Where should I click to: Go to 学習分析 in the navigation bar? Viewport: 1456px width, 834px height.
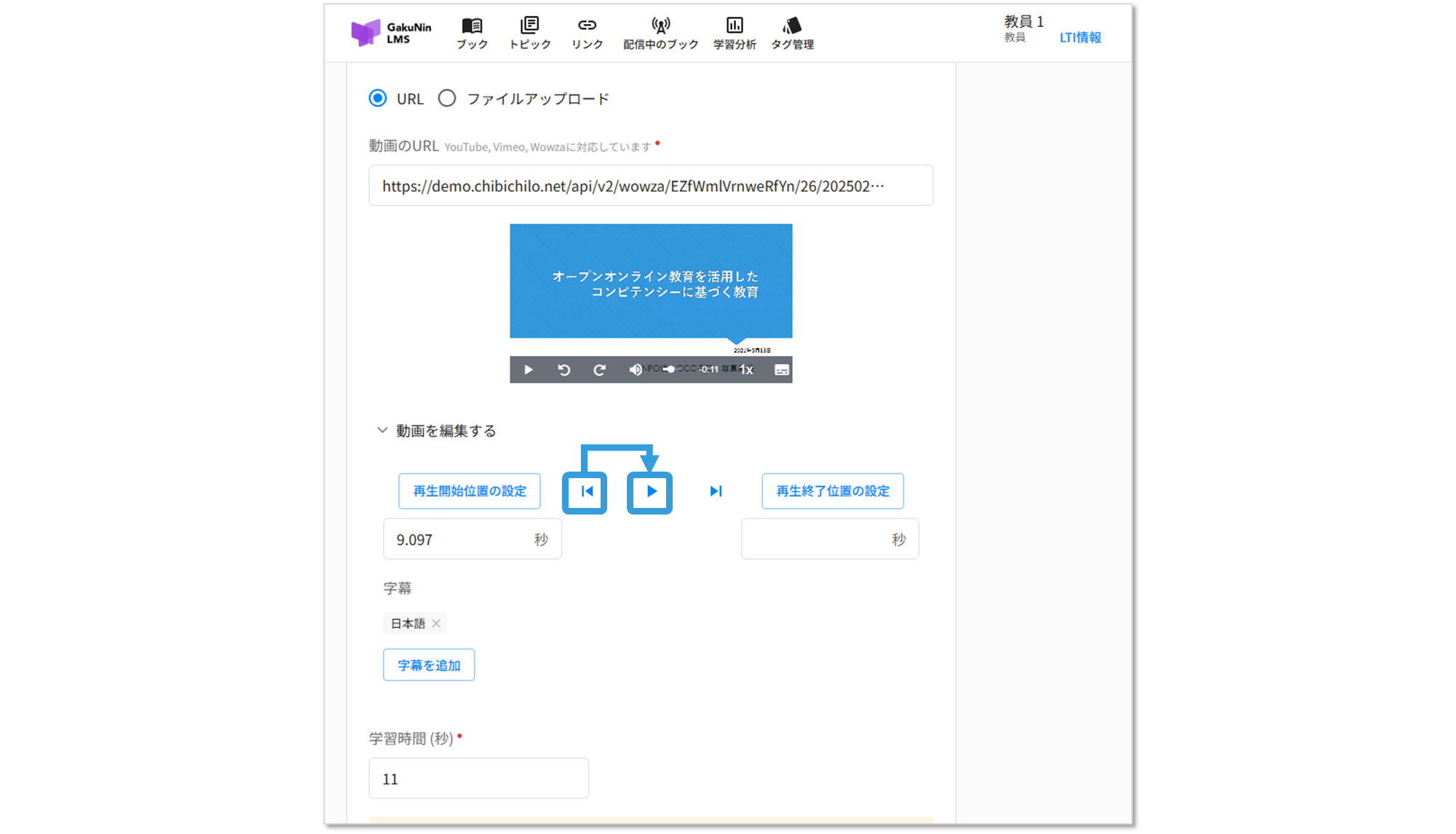tap(735, 33)
